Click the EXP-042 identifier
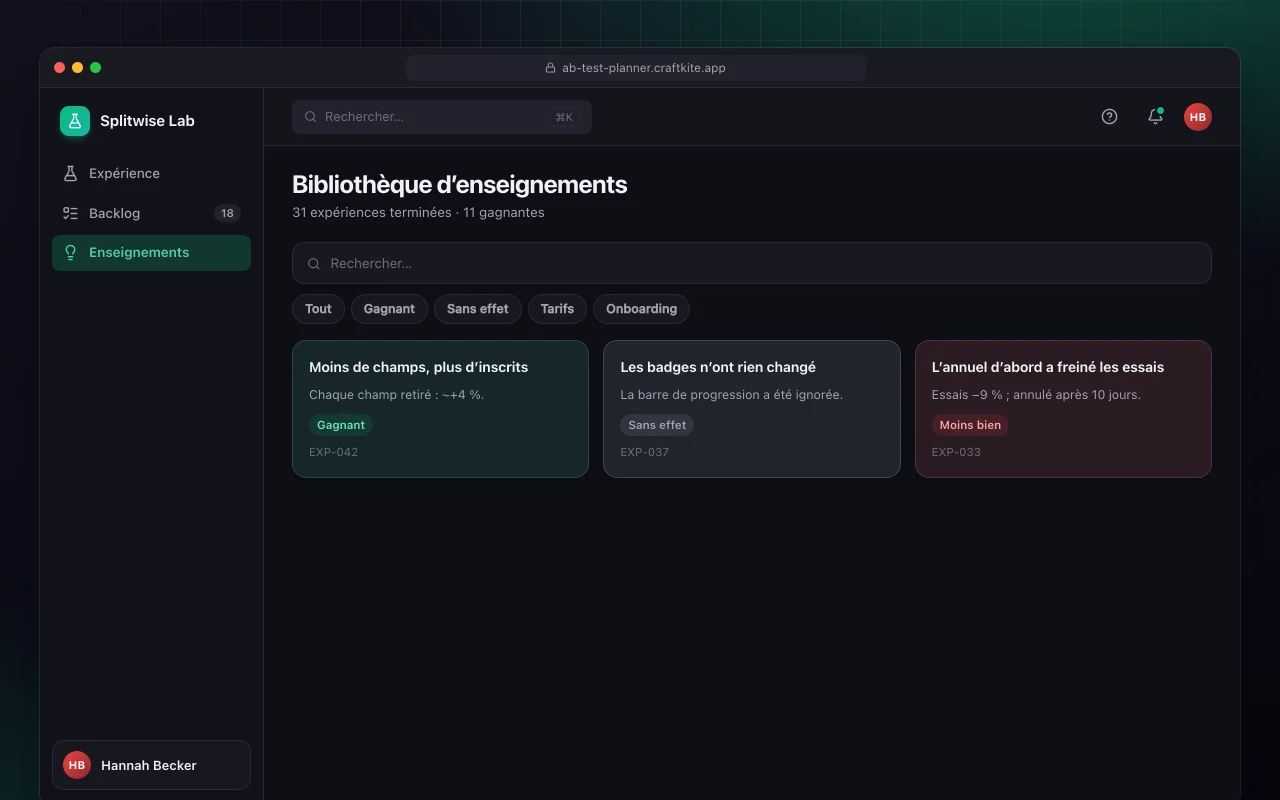 [333, 452]
